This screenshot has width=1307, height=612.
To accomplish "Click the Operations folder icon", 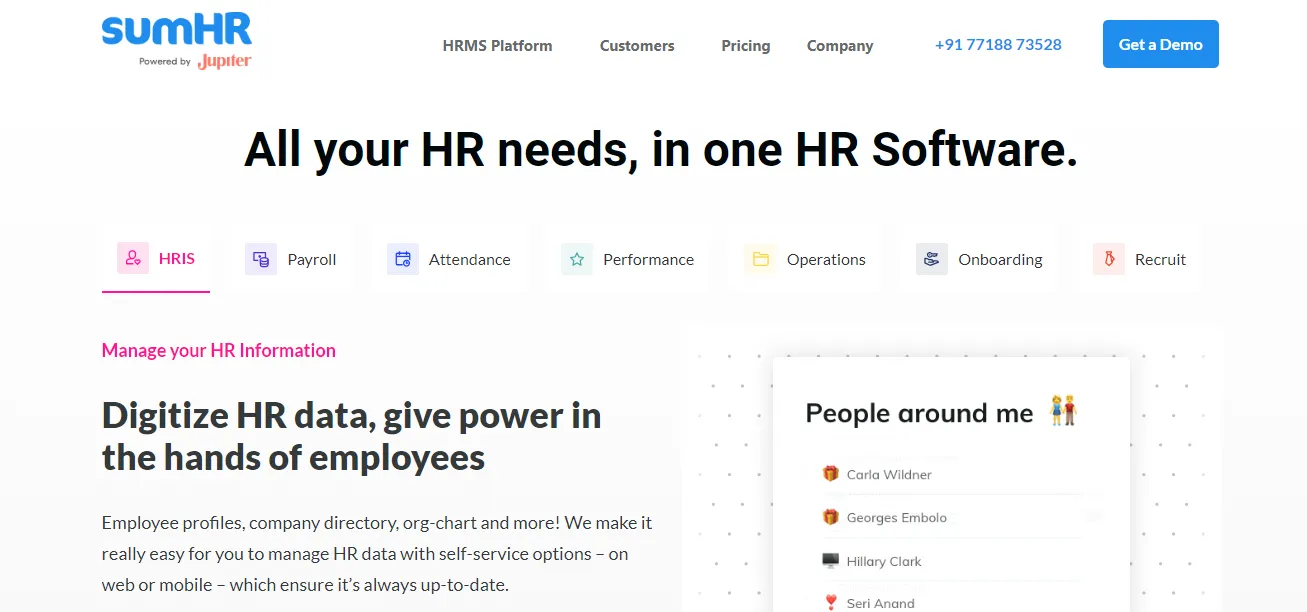I will (x=761, y=259).
